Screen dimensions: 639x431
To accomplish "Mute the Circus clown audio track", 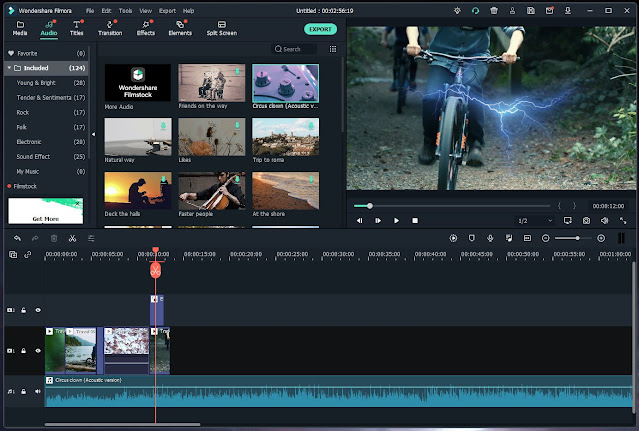I will pyautogui.click(x=38, y=391).
